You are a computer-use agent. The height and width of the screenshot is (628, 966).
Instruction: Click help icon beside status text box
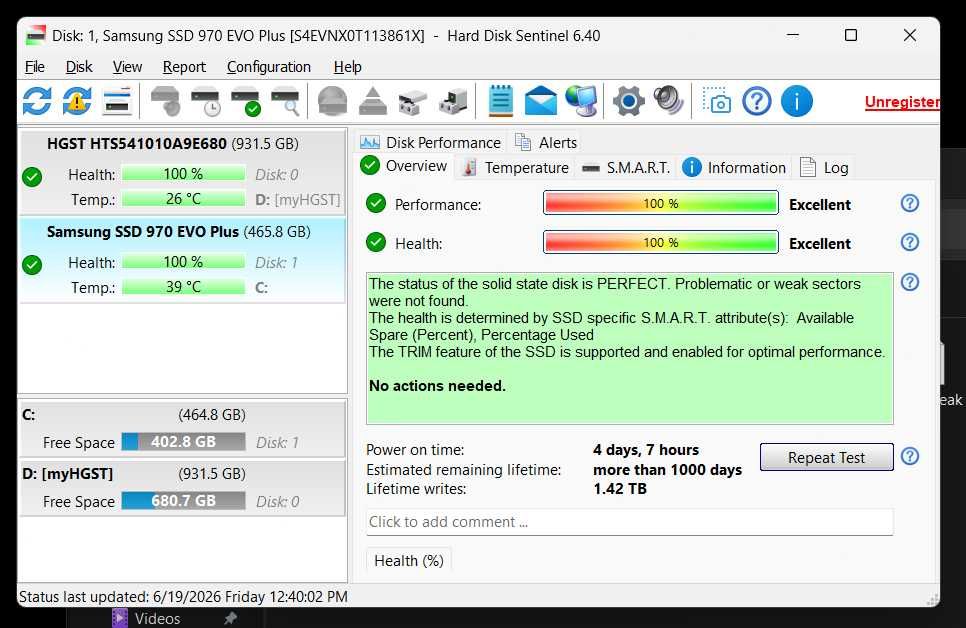[909, 282]
